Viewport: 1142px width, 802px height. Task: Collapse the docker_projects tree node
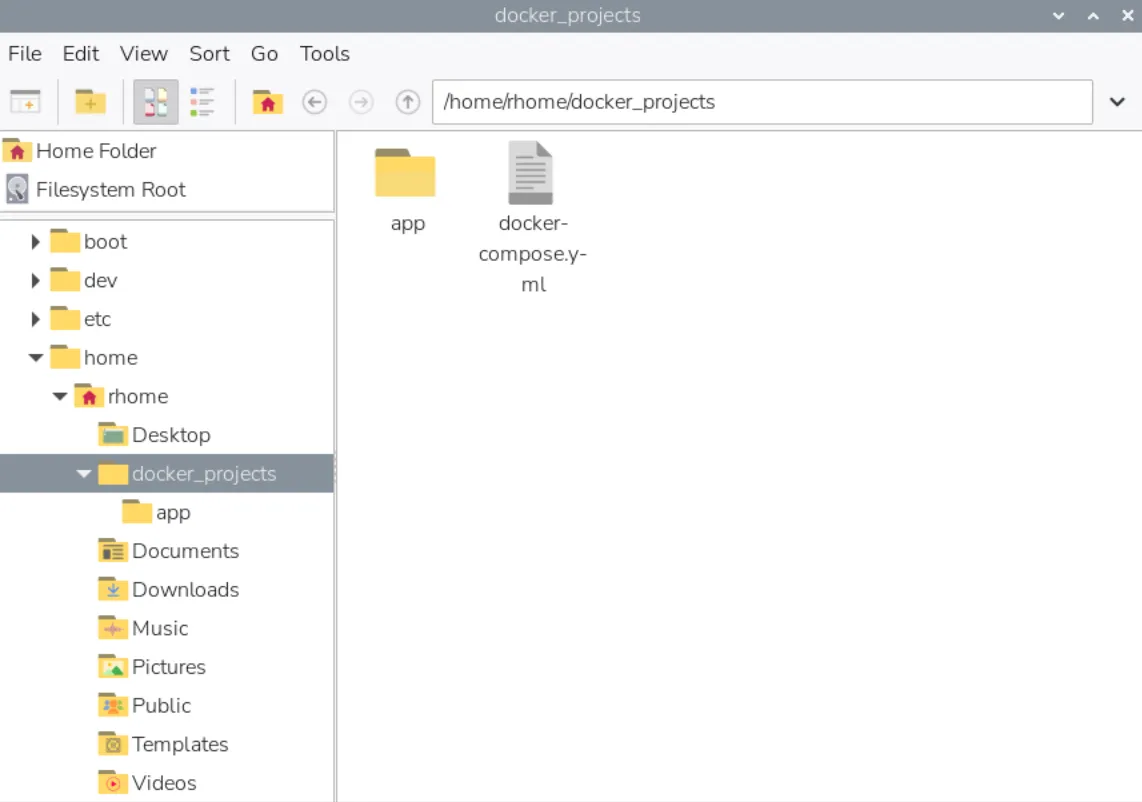[84, 473]
